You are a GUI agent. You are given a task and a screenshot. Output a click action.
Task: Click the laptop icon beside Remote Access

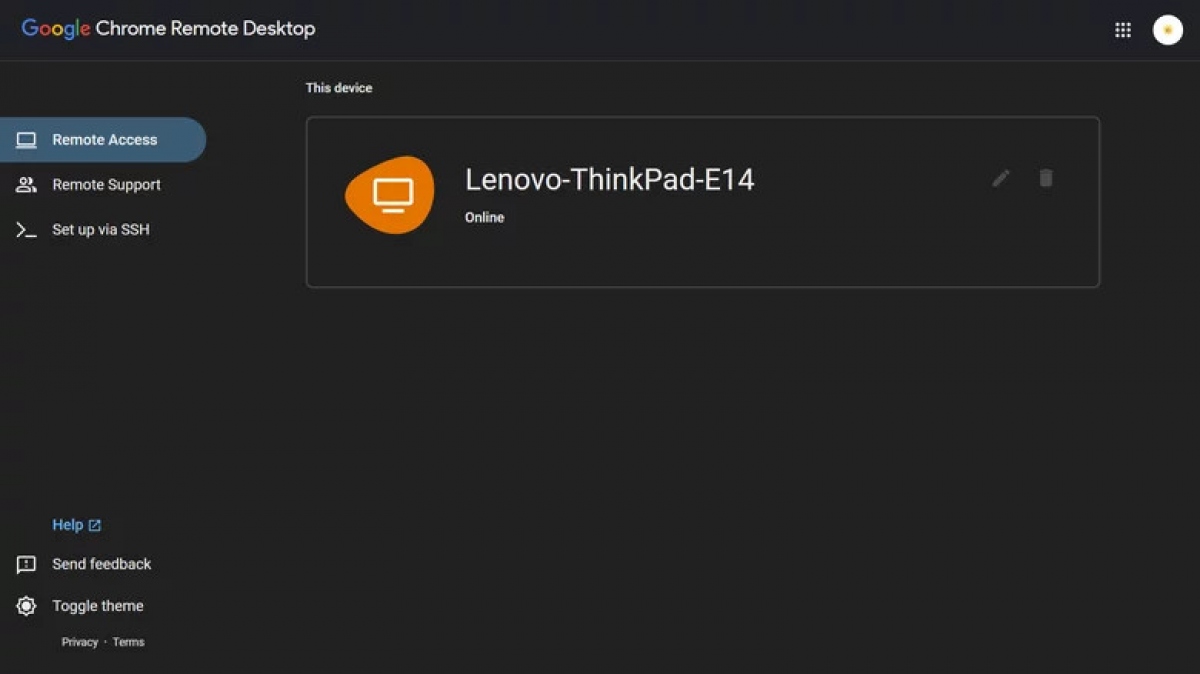tap(26, 140)
